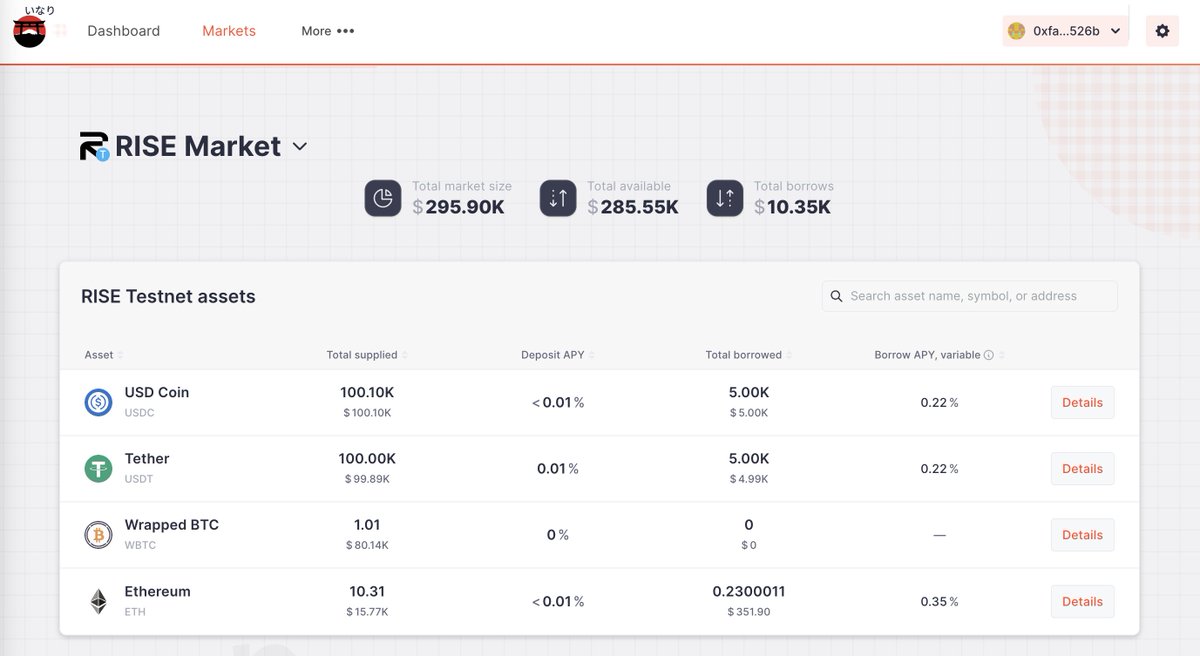Click the $285.55K available value
Viewport: 1200px width, 656px height.
pyautogui.click(x=633, y=207)
